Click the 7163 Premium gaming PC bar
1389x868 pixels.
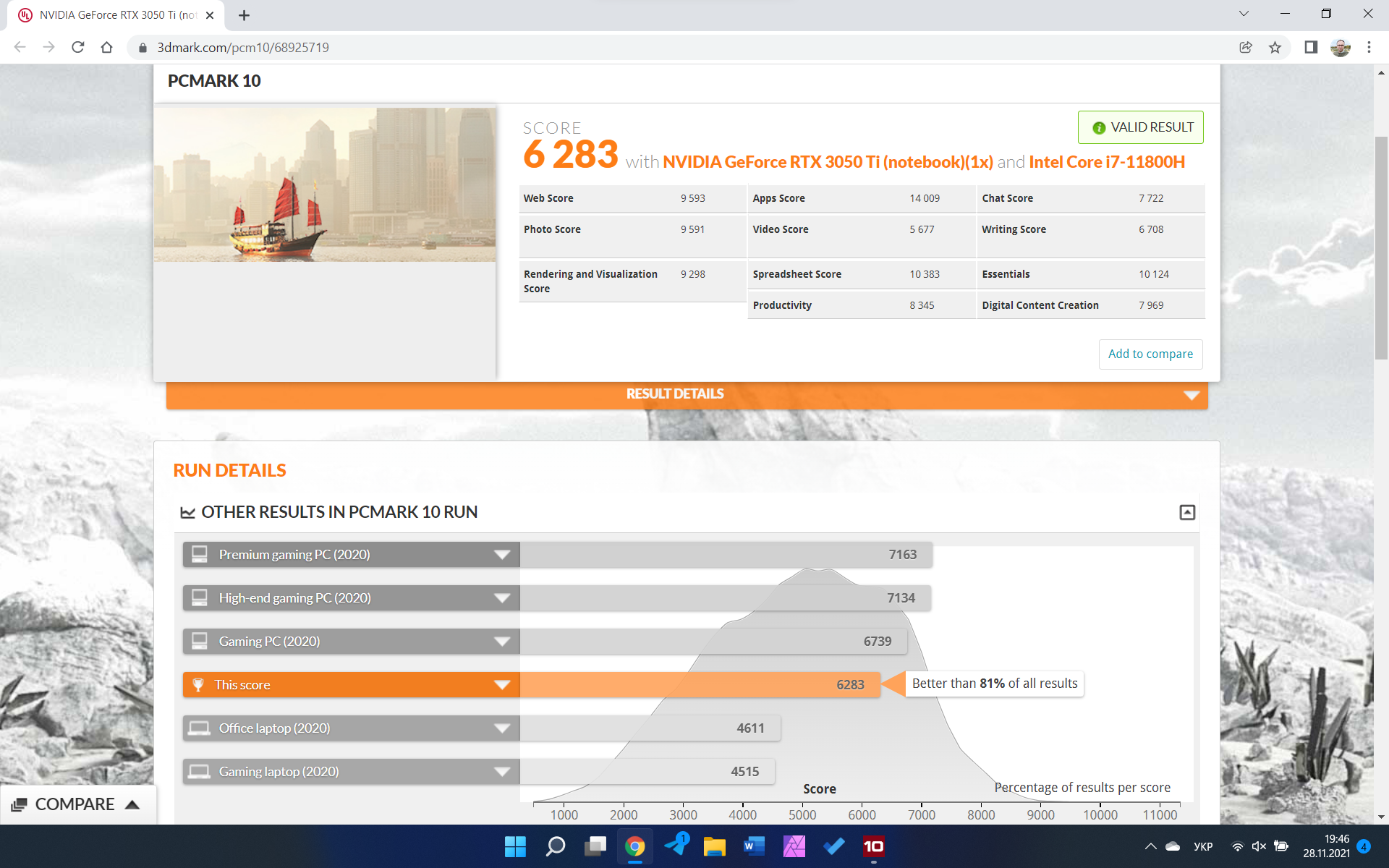tap(726, 555)
